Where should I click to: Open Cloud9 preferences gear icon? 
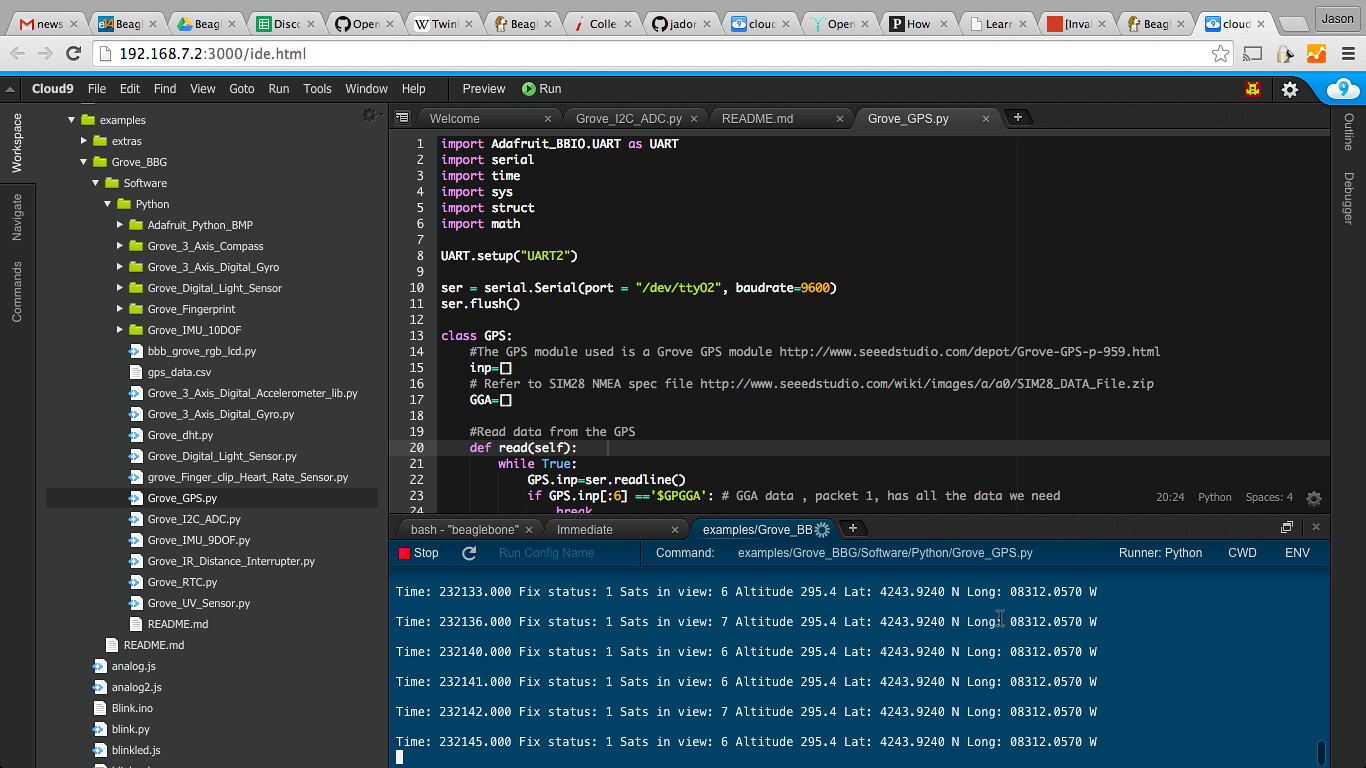(x=1290, y=89)
